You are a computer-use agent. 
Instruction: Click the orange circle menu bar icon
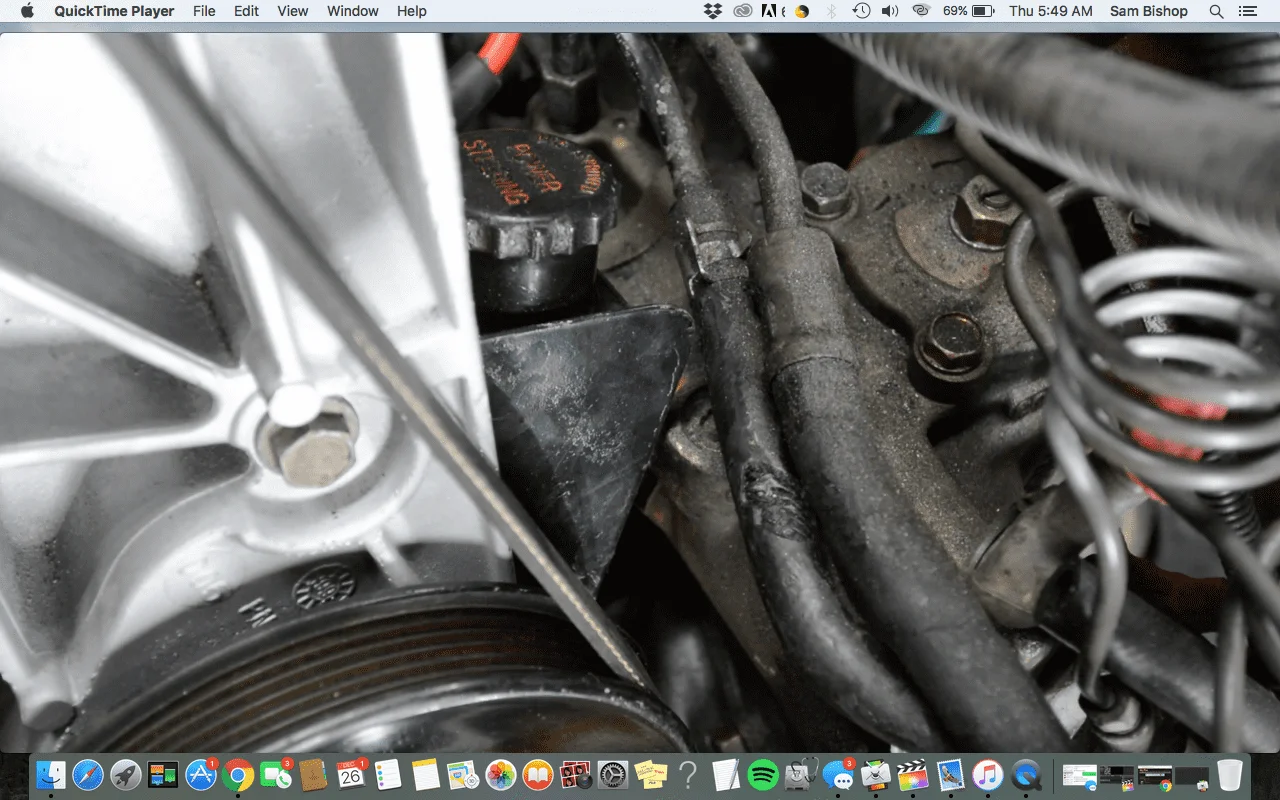[x=802, y=11]
